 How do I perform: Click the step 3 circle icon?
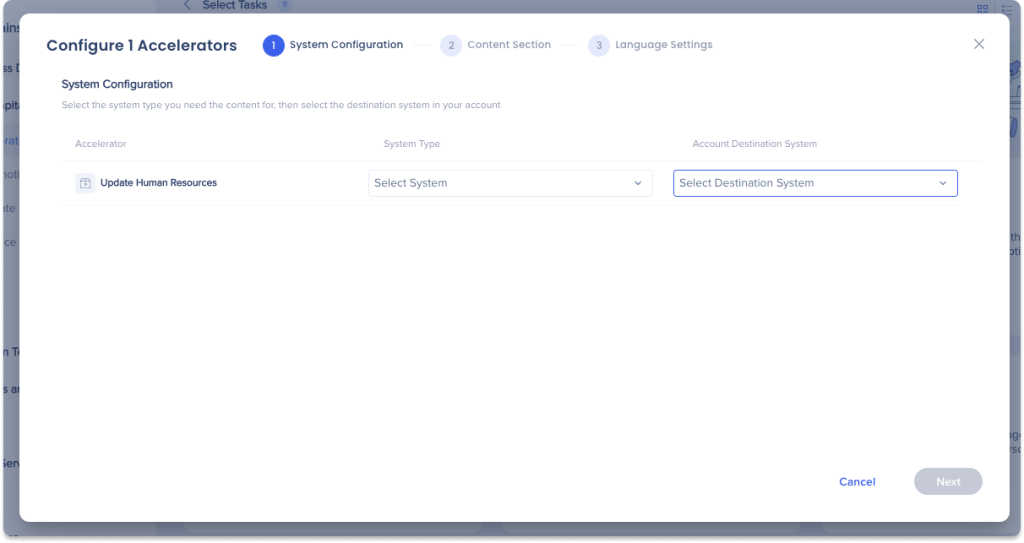coord(598,45)
